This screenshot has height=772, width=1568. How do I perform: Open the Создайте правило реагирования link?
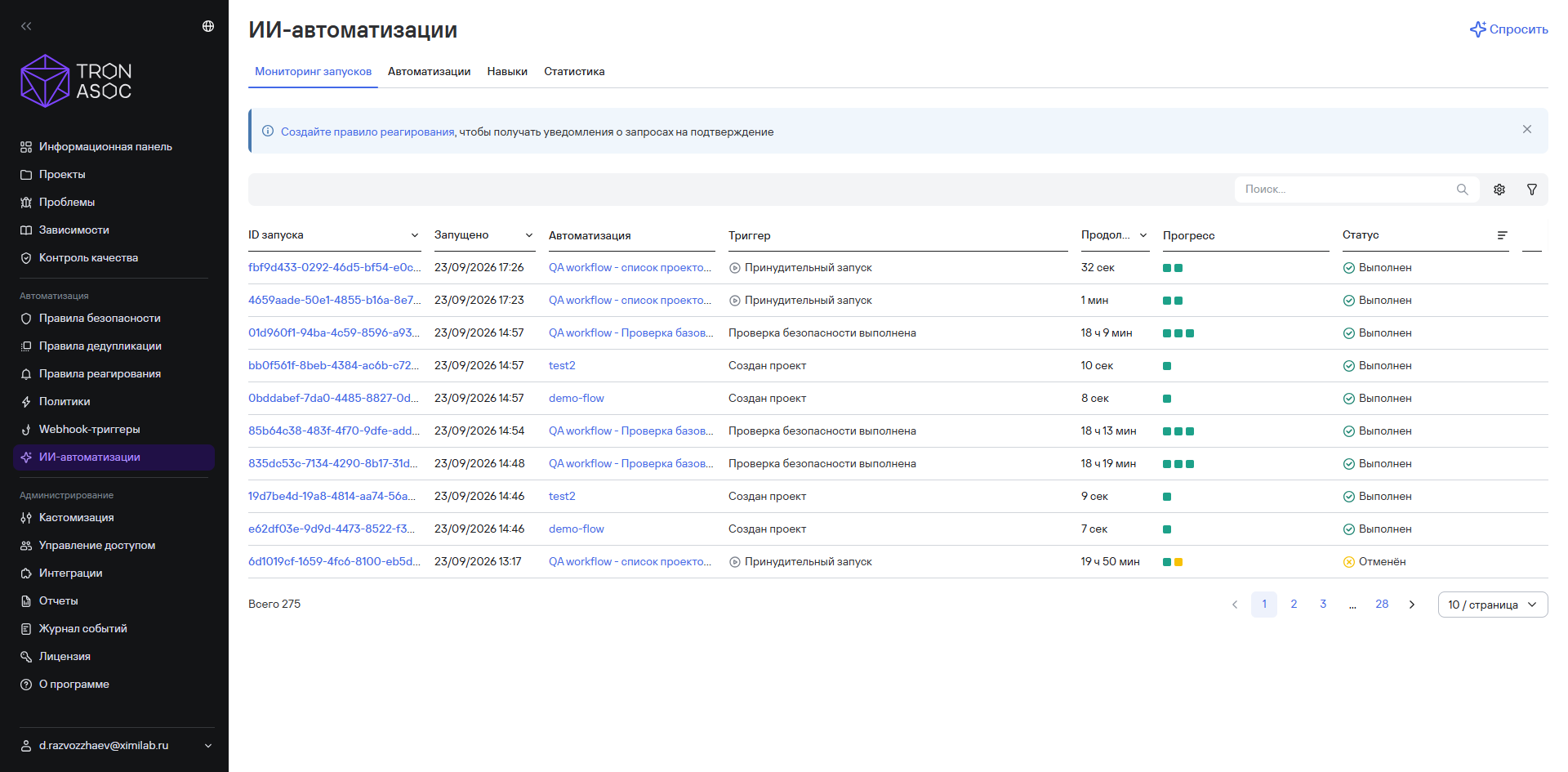tap(367, 132)
